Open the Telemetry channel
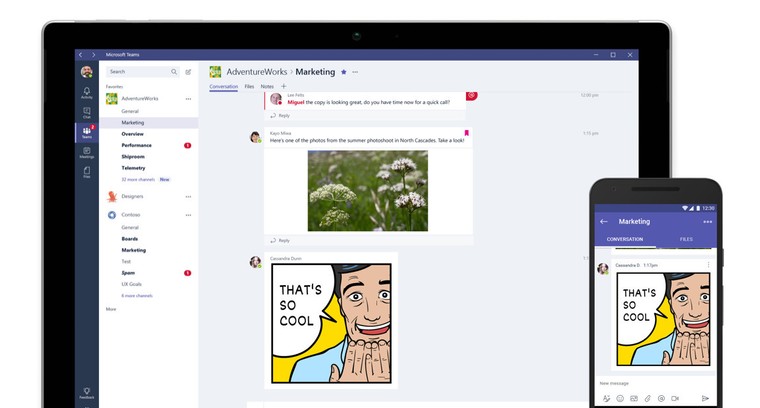 coord(133,168)
